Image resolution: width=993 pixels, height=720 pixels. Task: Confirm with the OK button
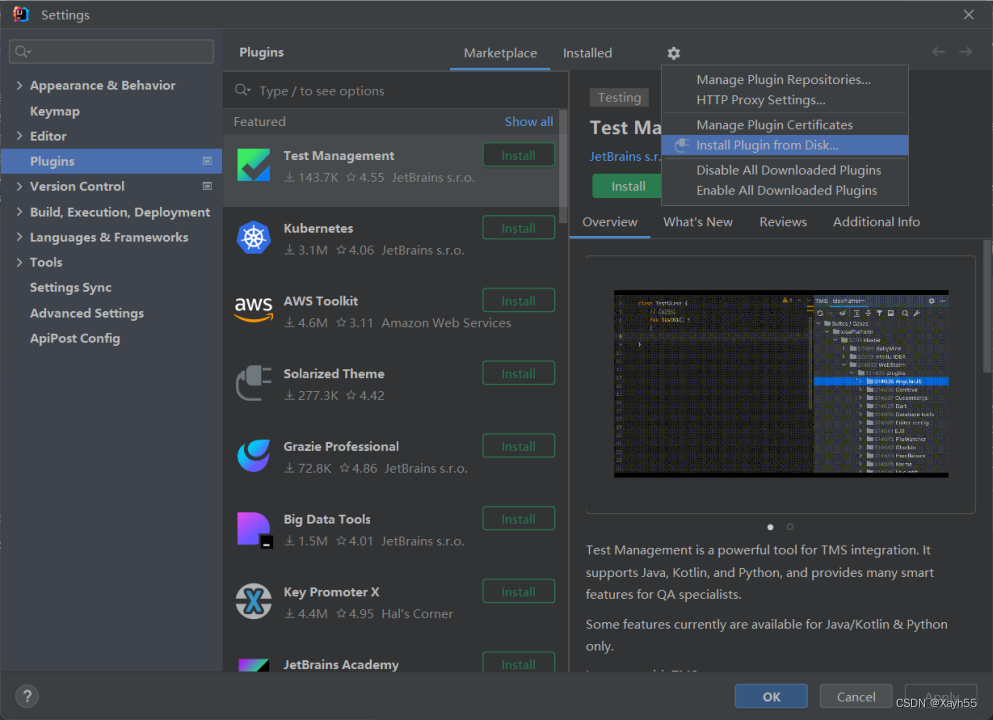[771, 697]
